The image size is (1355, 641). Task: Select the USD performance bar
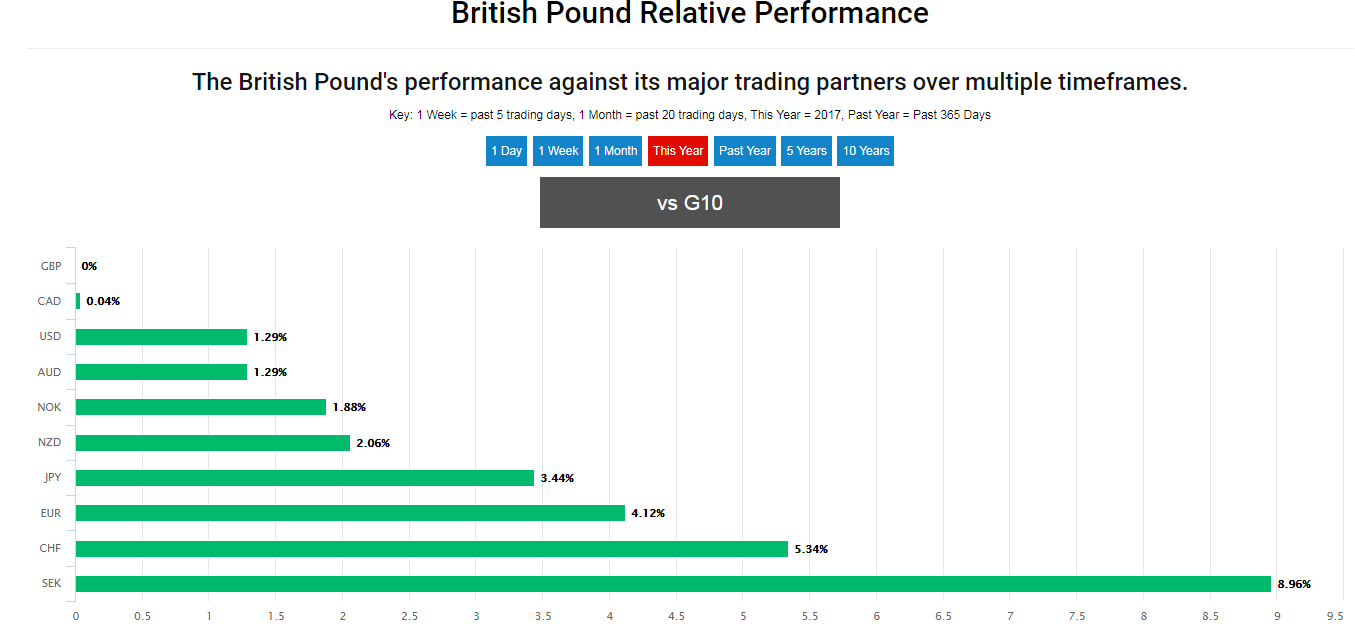[x=161, y=337]
